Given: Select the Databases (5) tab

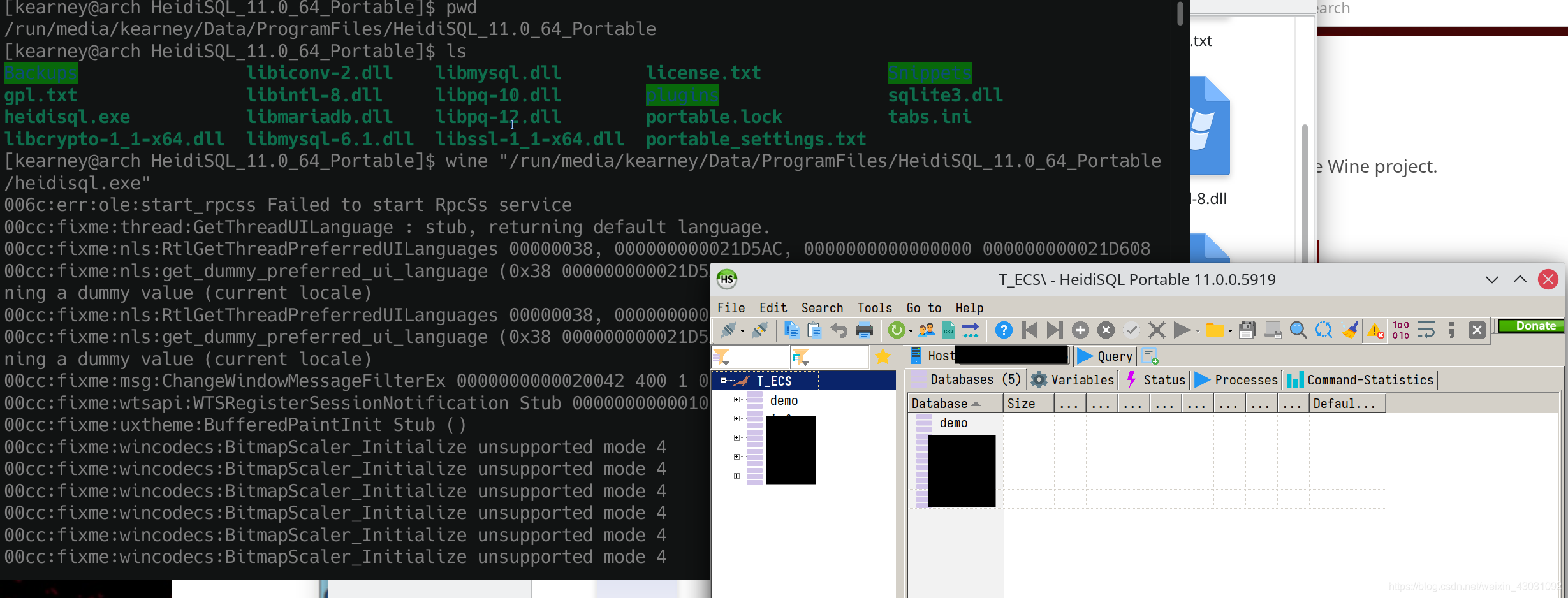Looking at the screenshot, I should pyautogui.click(x=966, y=379).
